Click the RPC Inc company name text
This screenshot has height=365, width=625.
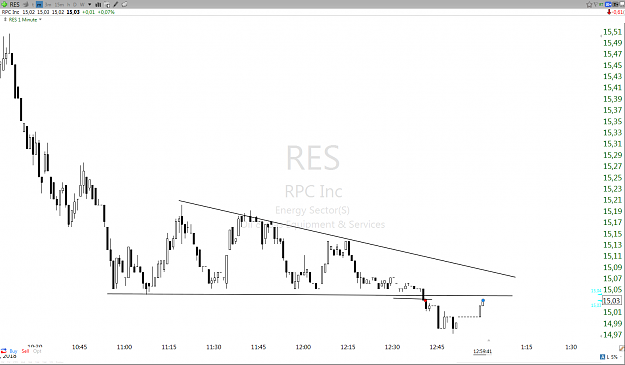click(x=10, y=12)
